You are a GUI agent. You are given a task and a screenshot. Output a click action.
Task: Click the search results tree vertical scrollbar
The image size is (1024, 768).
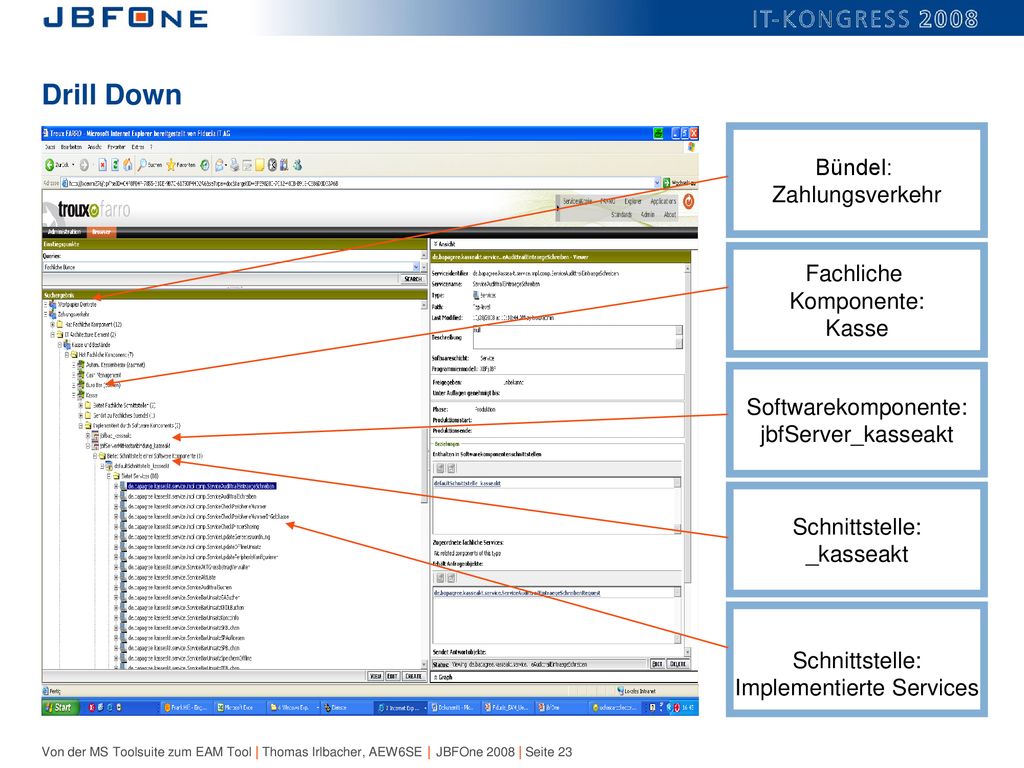(424, 483)
